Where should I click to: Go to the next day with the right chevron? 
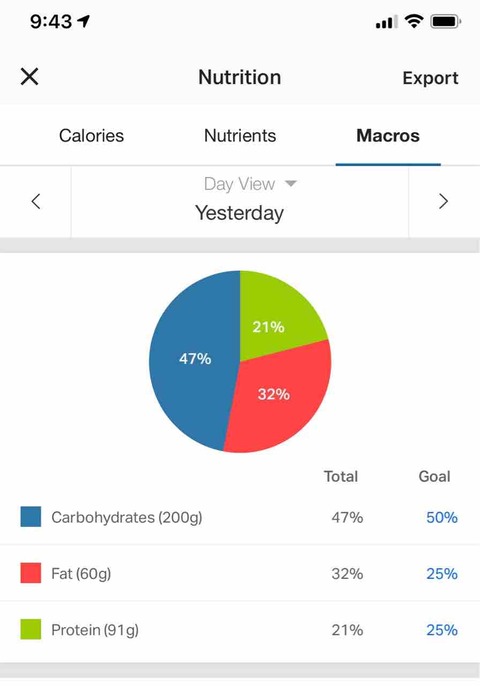(443, 201)
